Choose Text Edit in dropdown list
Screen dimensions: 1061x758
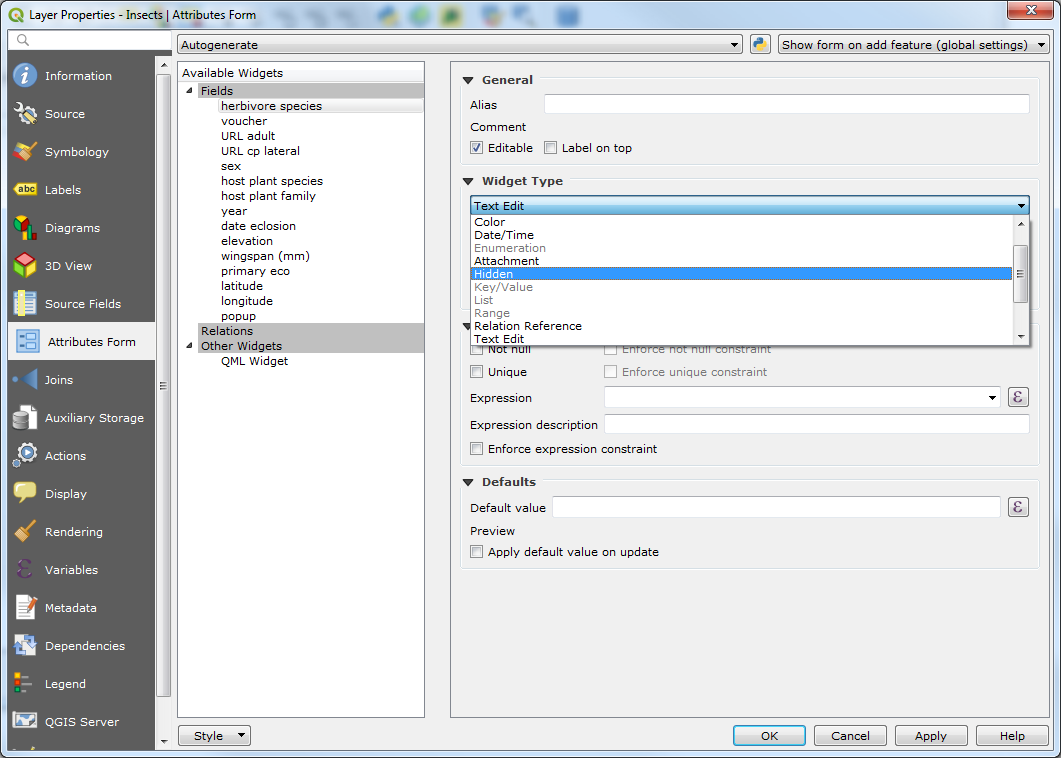(741, 339)
